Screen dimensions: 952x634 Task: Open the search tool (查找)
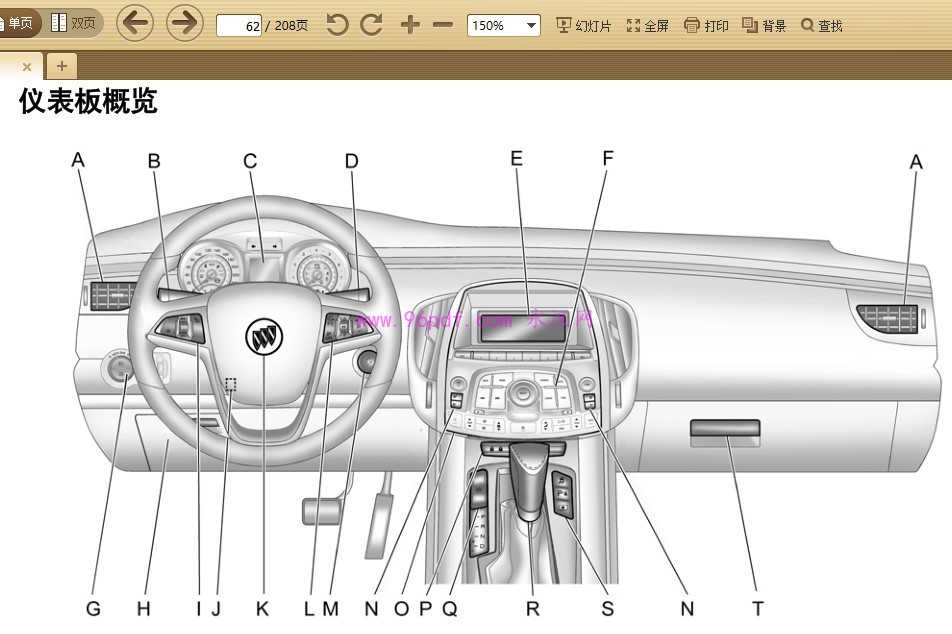point(822,26)
